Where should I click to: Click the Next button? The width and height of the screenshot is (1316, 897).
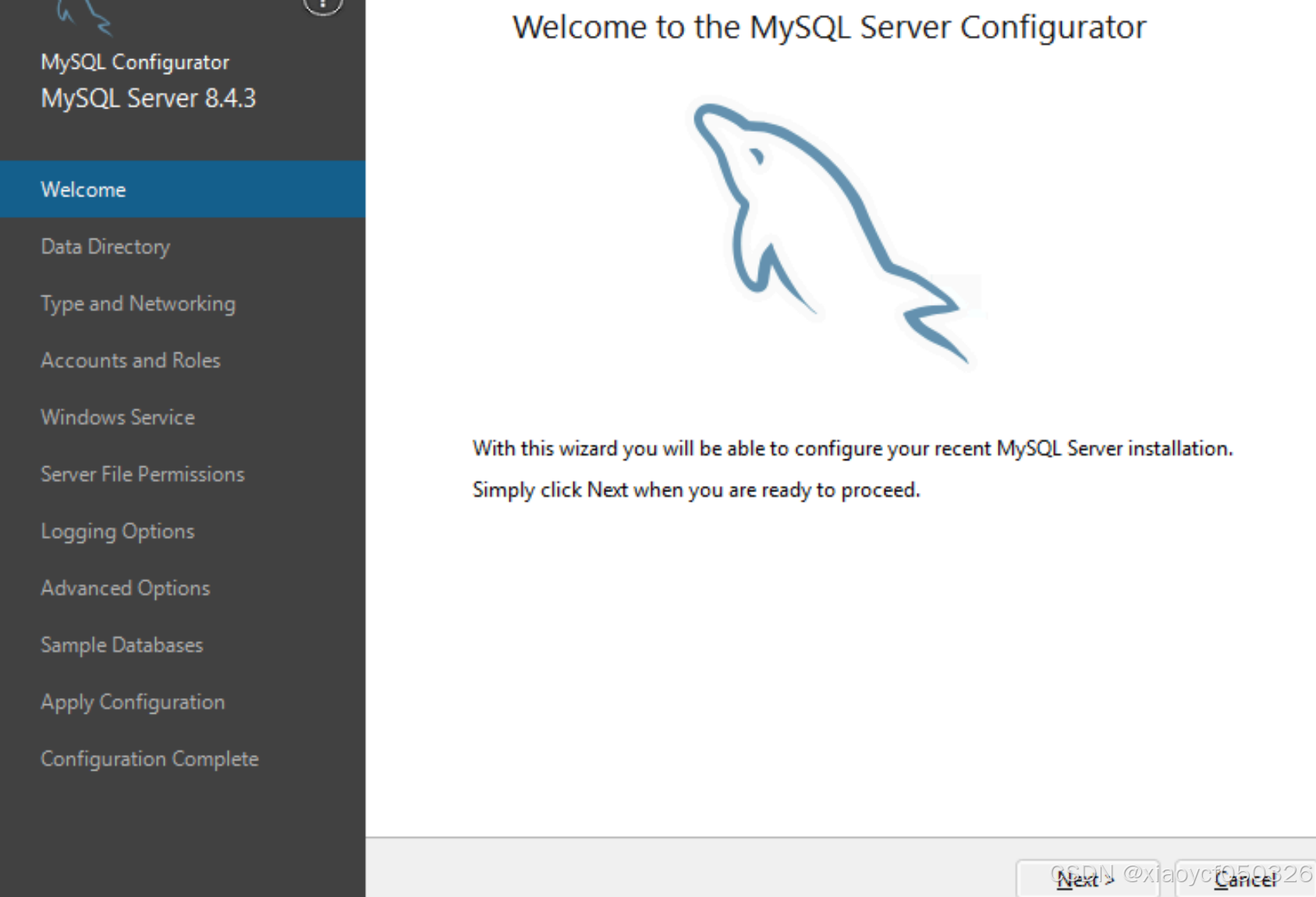coord(1087,879)
